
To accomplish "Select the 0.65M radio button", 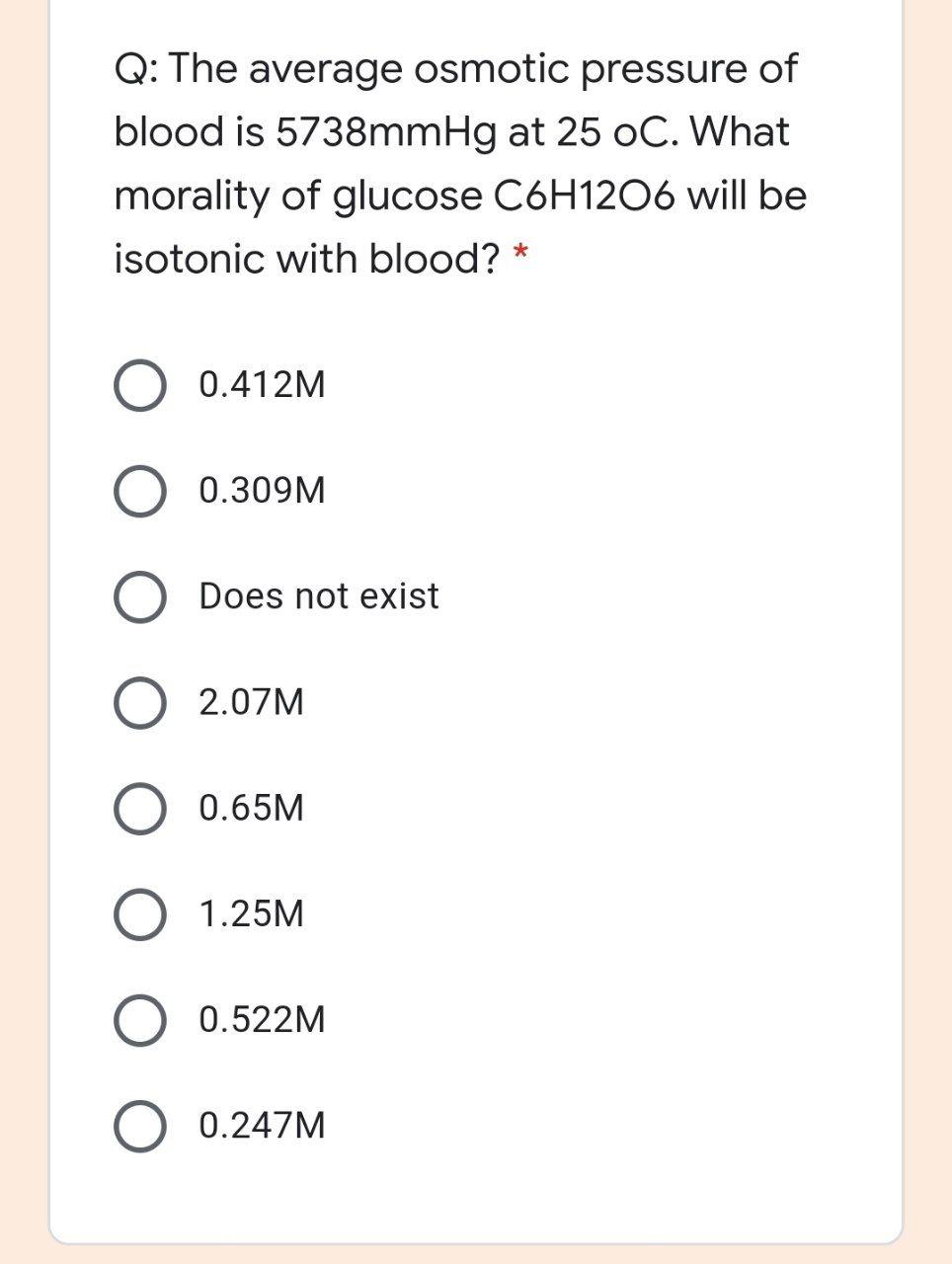I will tap(139, 809).
